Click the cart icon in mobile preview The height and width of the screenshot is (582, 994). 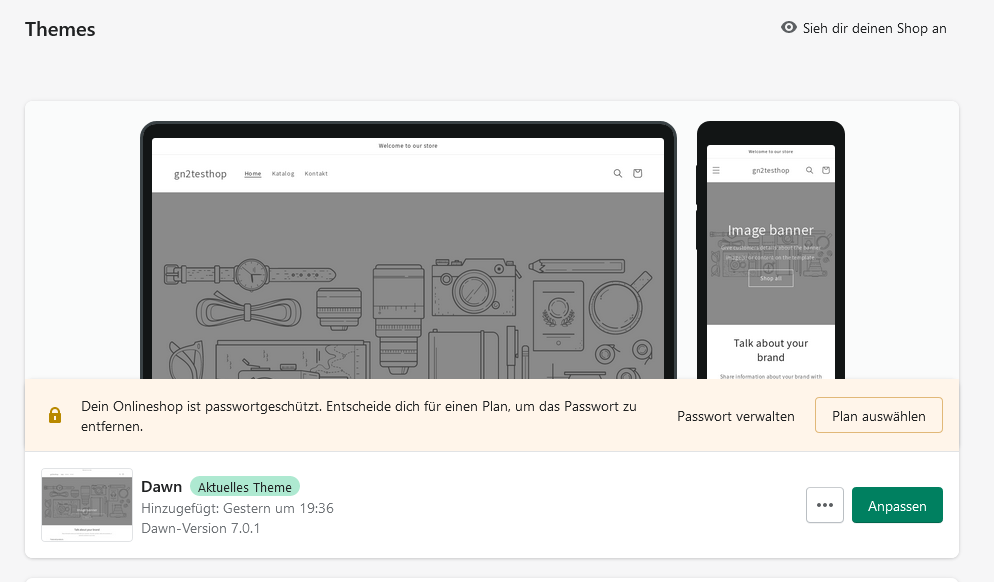tap(826, 171)
